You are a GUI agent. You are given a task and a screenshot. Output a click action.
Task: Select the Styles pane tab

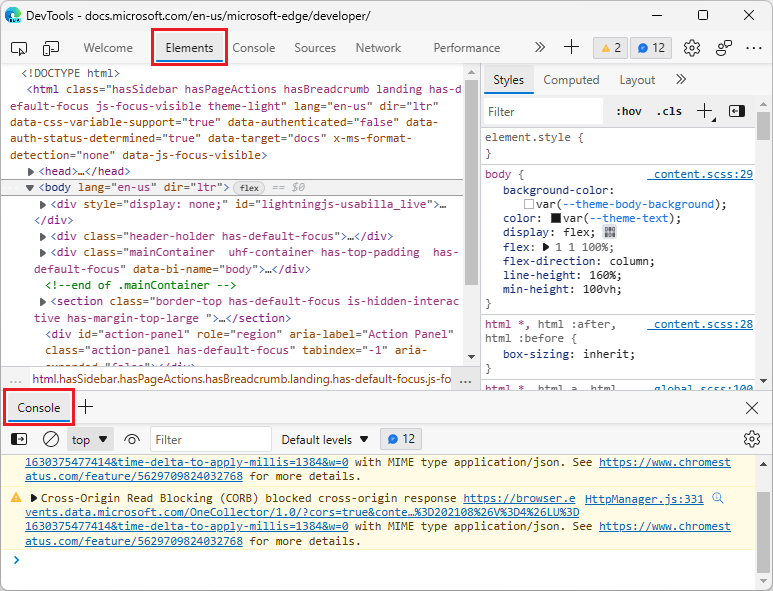(x=508, y=80)
